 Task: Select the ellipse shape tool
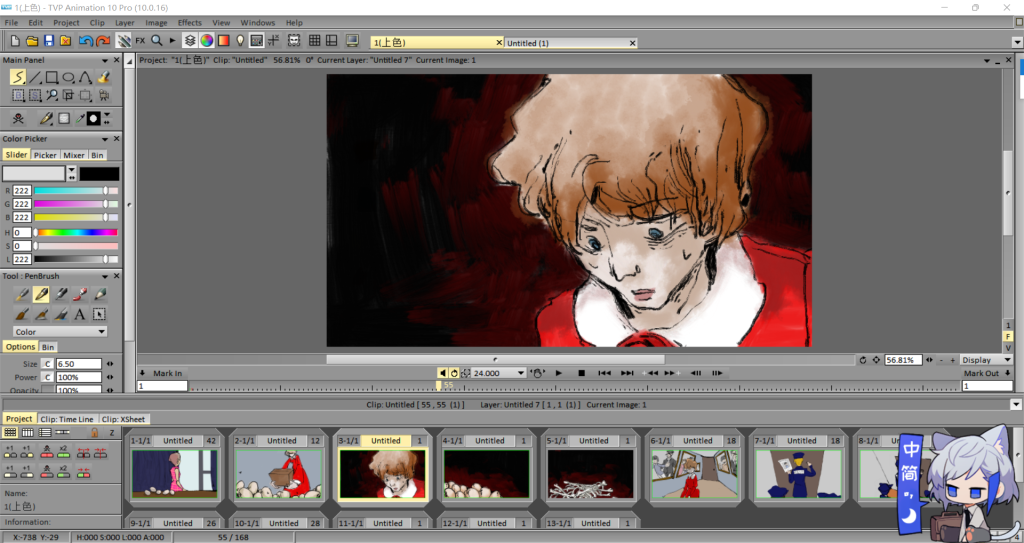(69, 77)
